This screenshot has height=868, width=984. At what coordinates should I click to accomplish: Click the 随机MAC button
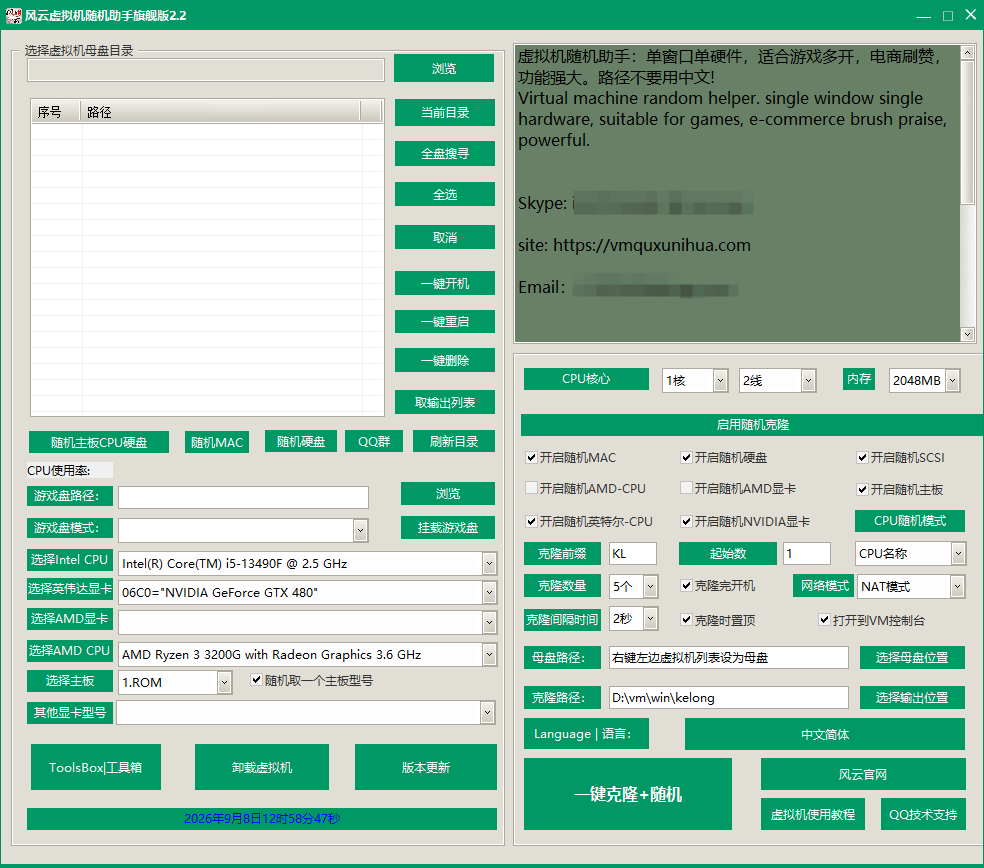click(217, 442)
